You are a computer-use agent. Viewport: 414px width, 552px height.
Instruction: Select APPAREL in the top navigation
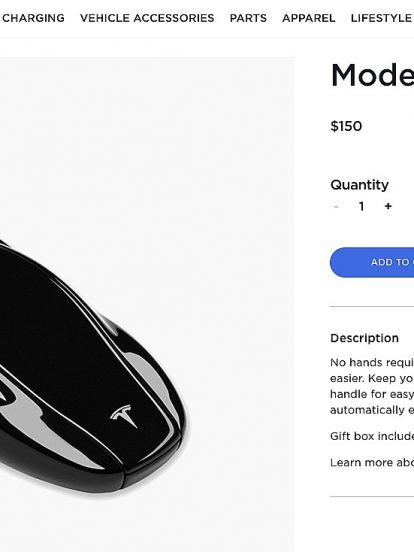pos(309,18)
